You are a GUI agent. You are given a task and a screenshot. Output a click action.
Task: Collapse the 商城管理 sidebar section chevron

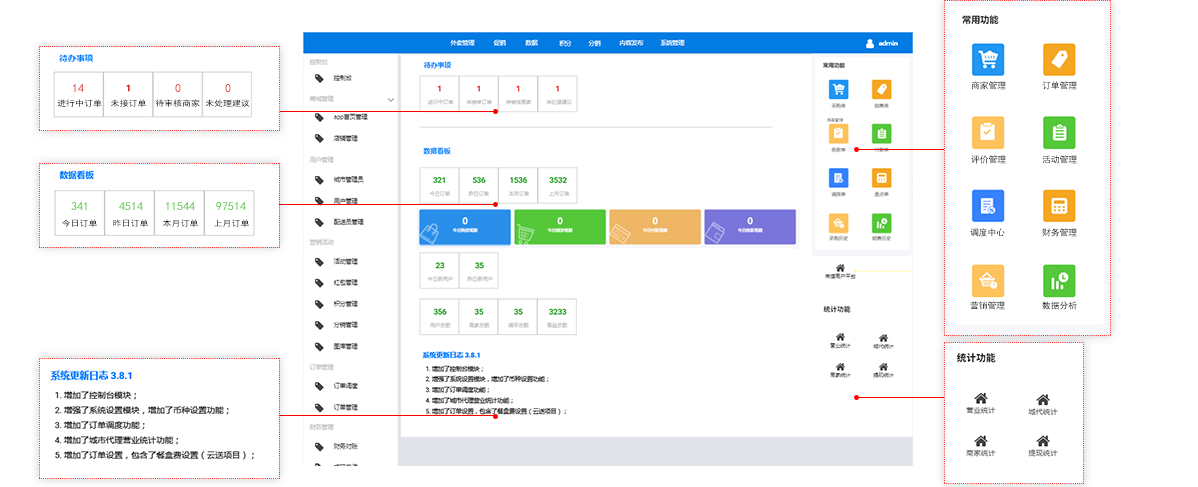pos(390,99)
